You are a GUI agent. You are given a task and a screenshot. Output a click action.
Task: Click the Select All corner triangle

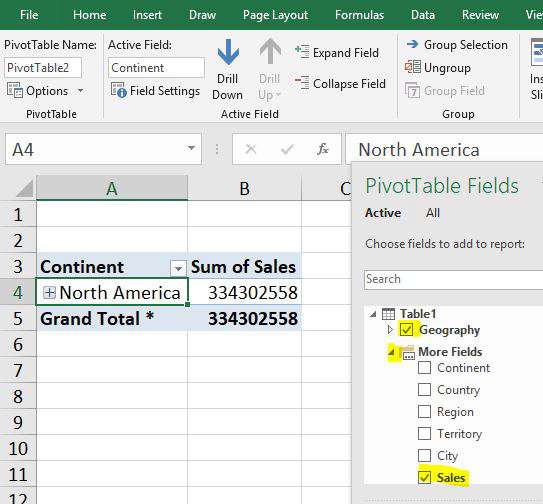(25, 188)
